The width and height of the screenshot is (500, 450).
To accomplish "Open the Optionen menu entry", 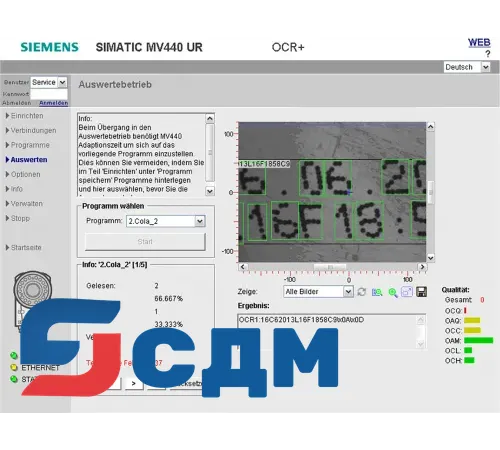I will pyautogui.click(x=23, y=174).
